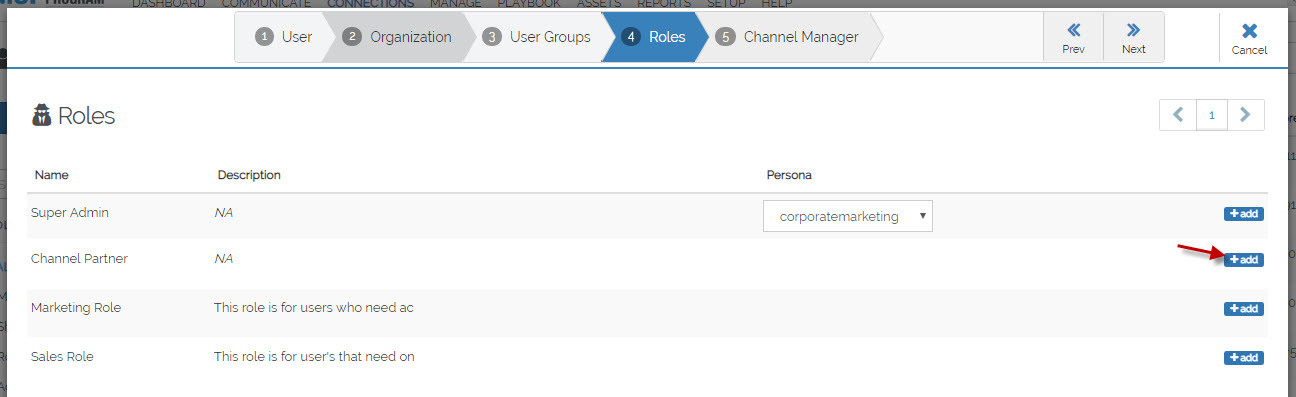The height and width of the screenshot is (397, 1296).
Task: Go to previous page of roles
Action: [1177, 115]
